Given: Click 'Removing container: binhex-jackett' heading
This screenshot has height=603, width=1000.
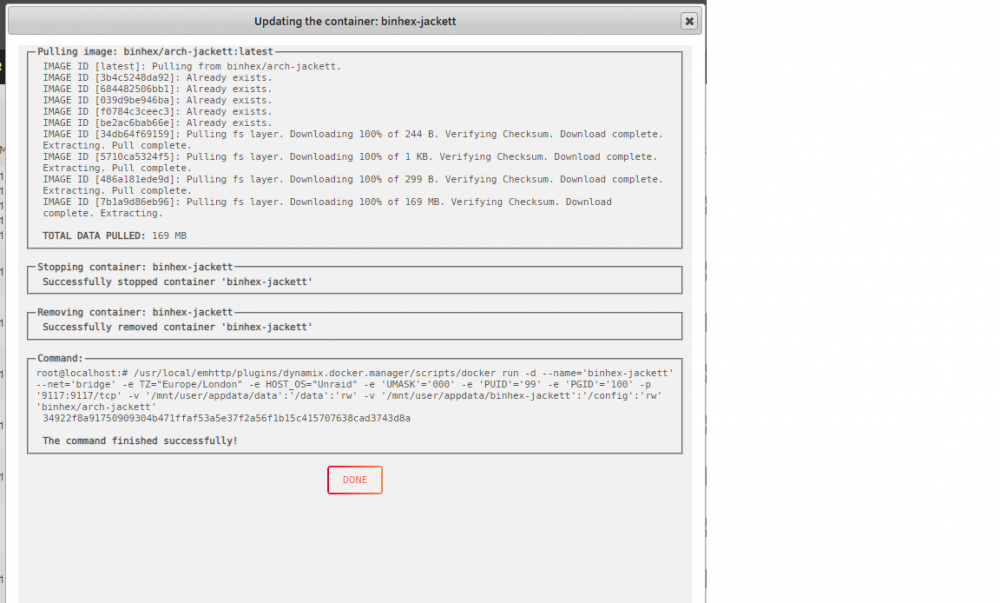Looking at the screenshot, I should (135, 312).
